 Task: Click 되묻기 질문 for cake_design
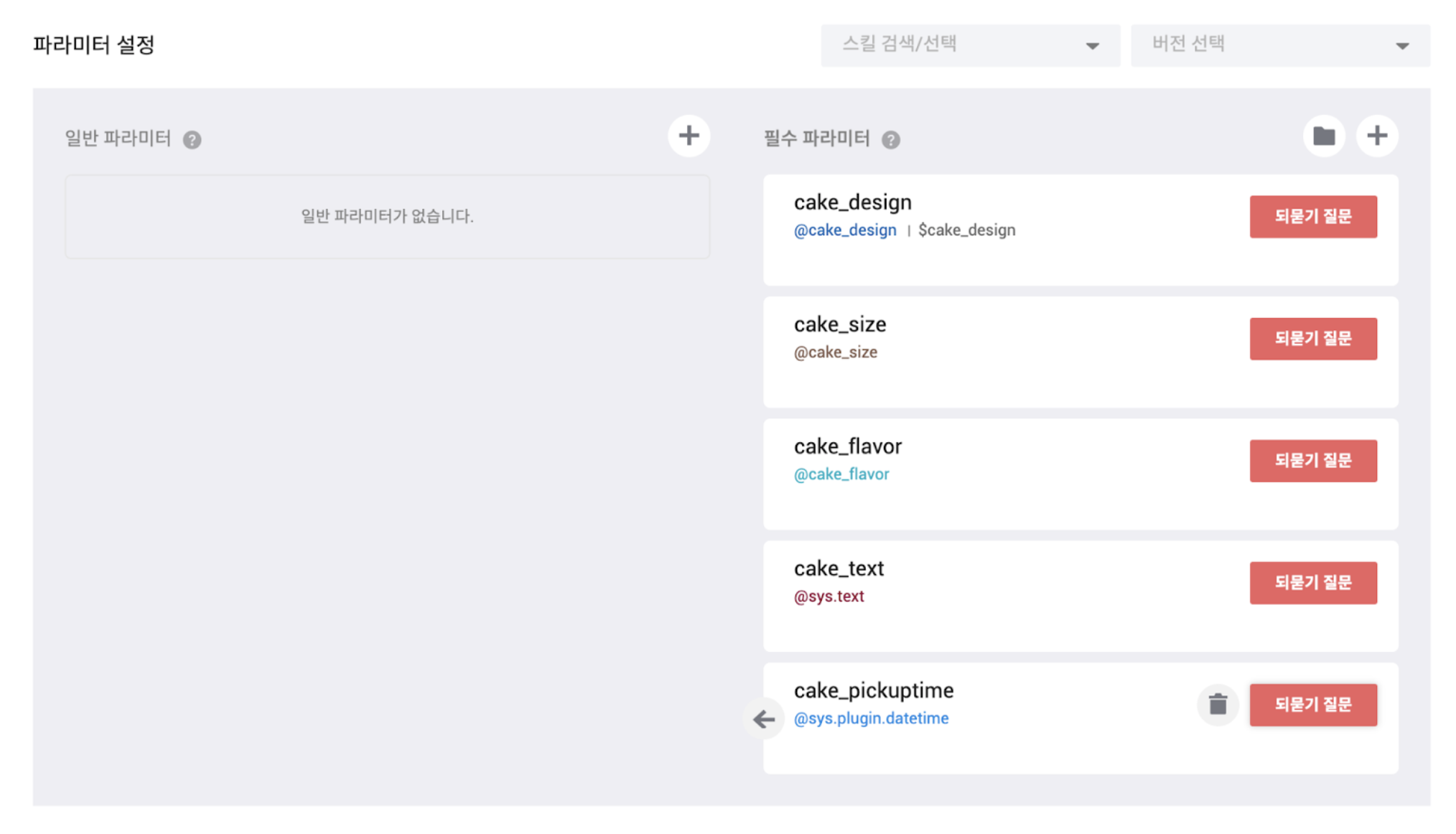pyautogui.click(x=1312, y=216)
